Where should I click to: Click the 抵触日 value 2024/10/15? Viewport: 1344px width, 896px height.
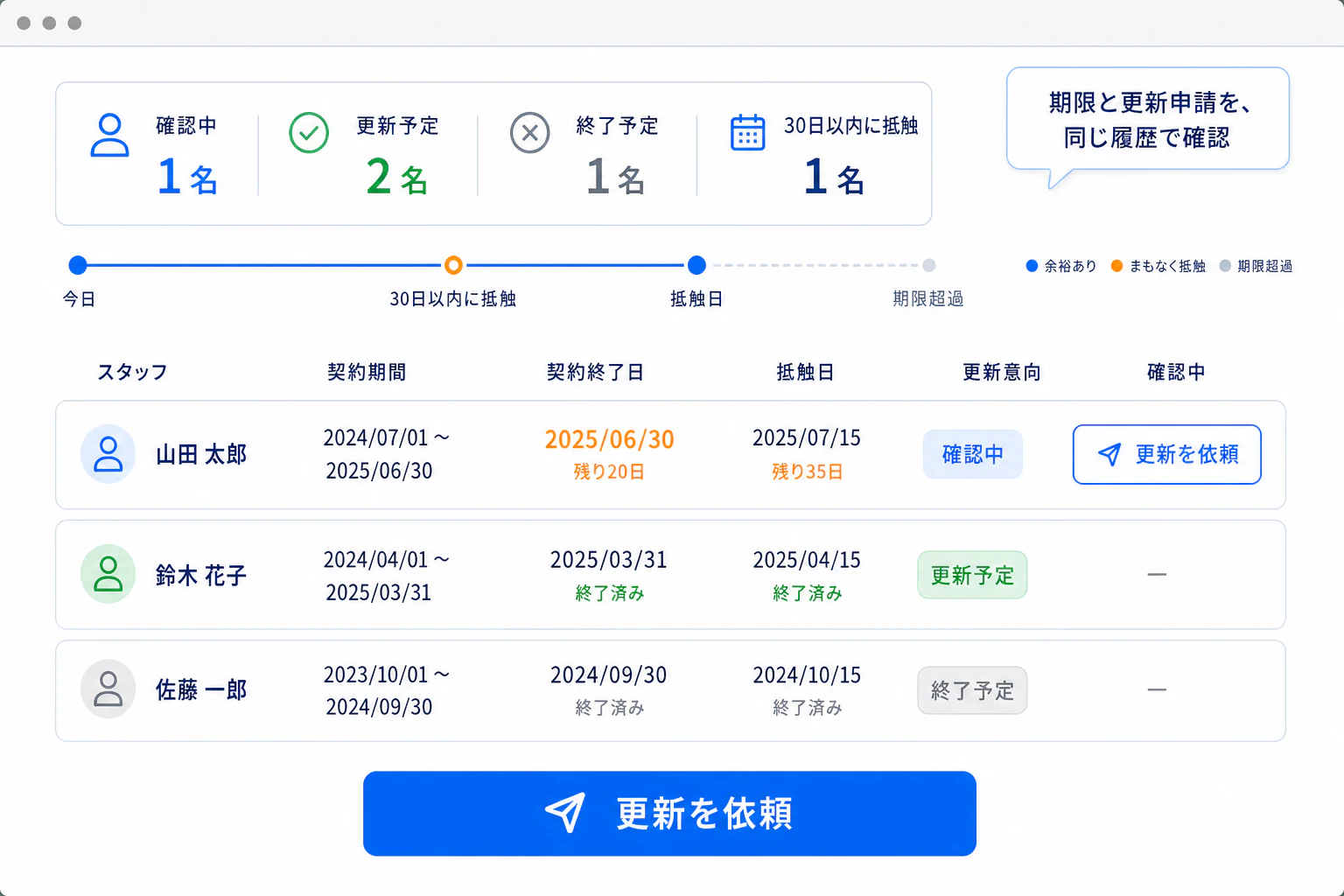click(807, 675)
